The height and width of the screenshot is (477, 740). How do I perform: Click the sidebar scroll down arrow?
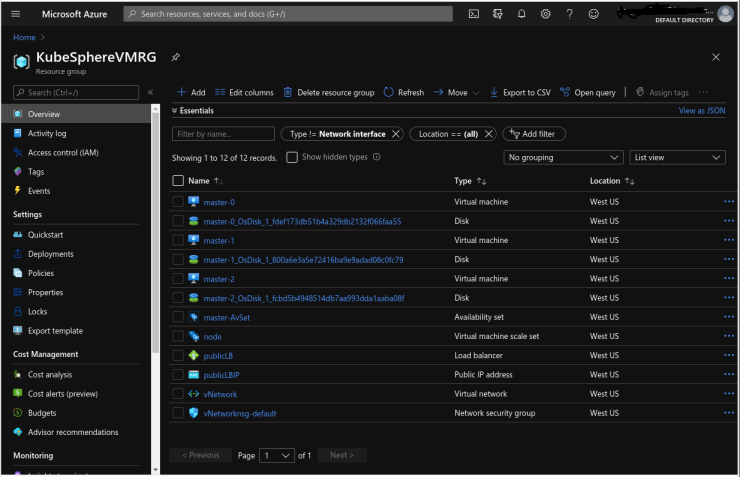pos(155,470)
